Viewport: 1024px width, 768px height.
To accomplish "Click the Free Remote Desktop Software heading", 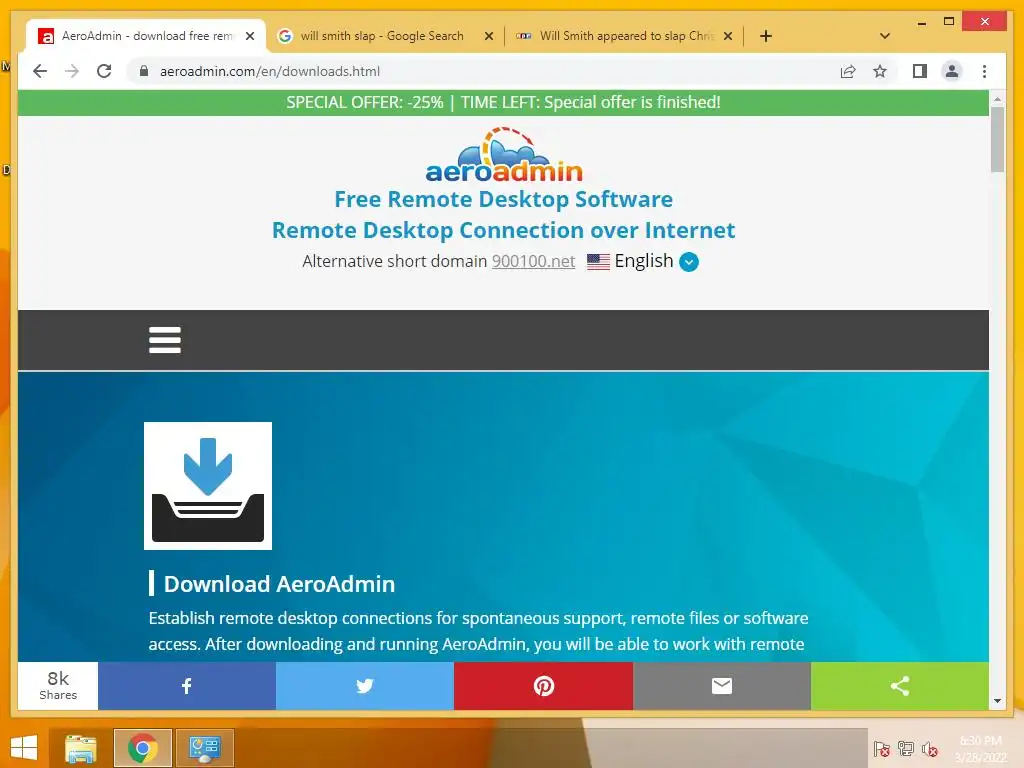I will point(504,199).
